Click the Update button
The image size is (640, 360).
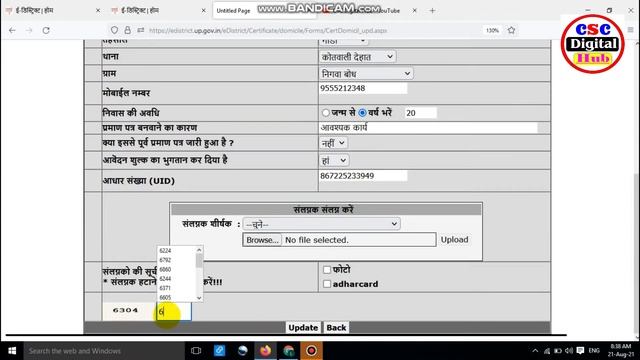[x=303, y=328]
